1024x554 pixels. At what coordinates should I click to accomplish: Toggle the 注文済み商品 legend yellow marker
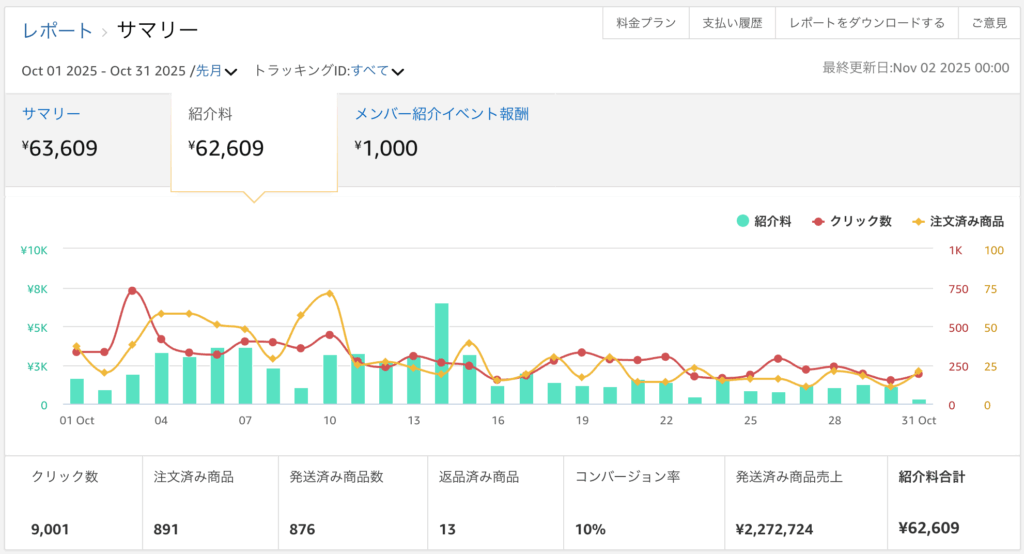pos(918,221)
